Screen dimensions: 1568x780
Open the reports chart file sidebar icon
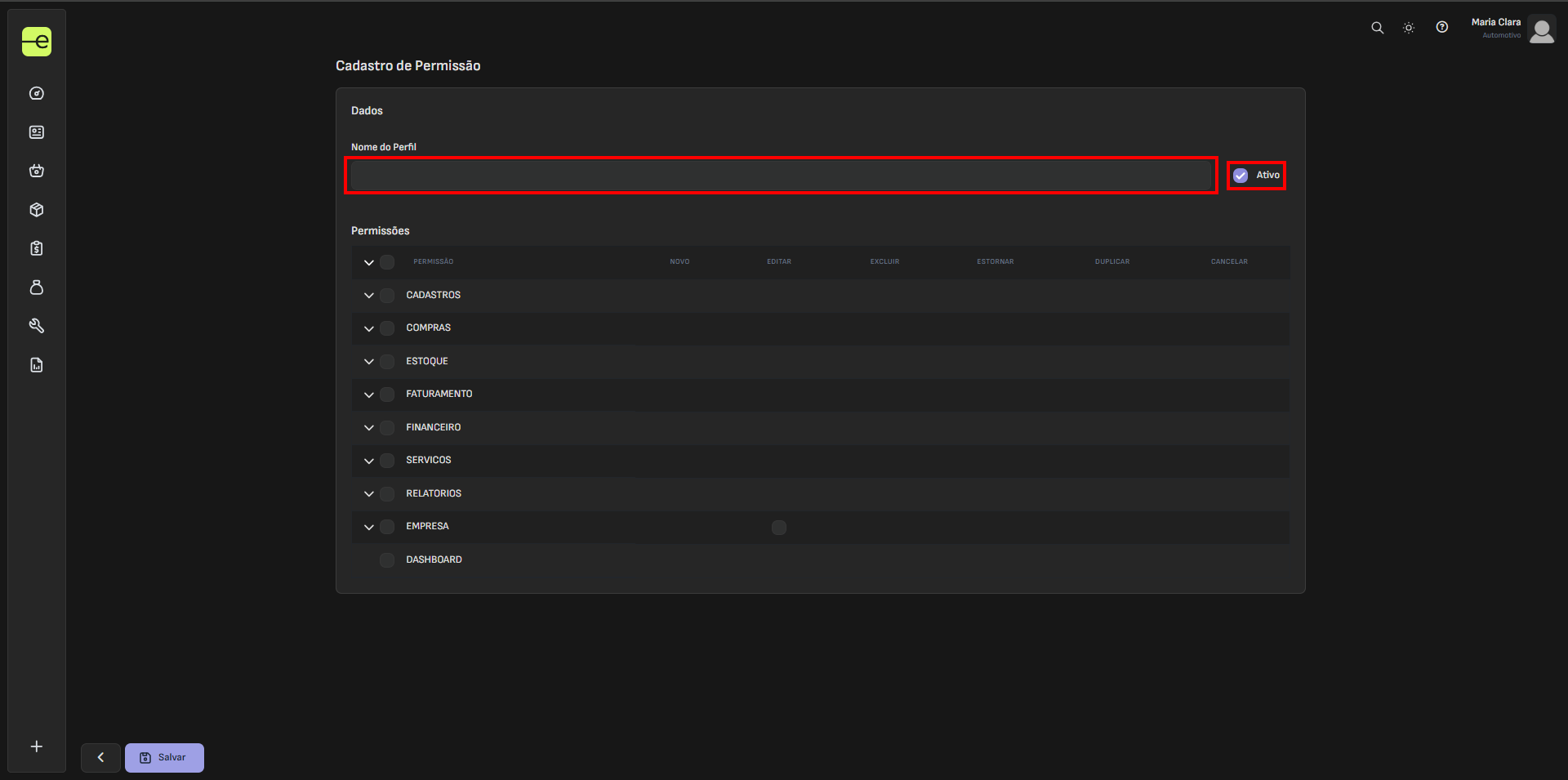point(37,365)
